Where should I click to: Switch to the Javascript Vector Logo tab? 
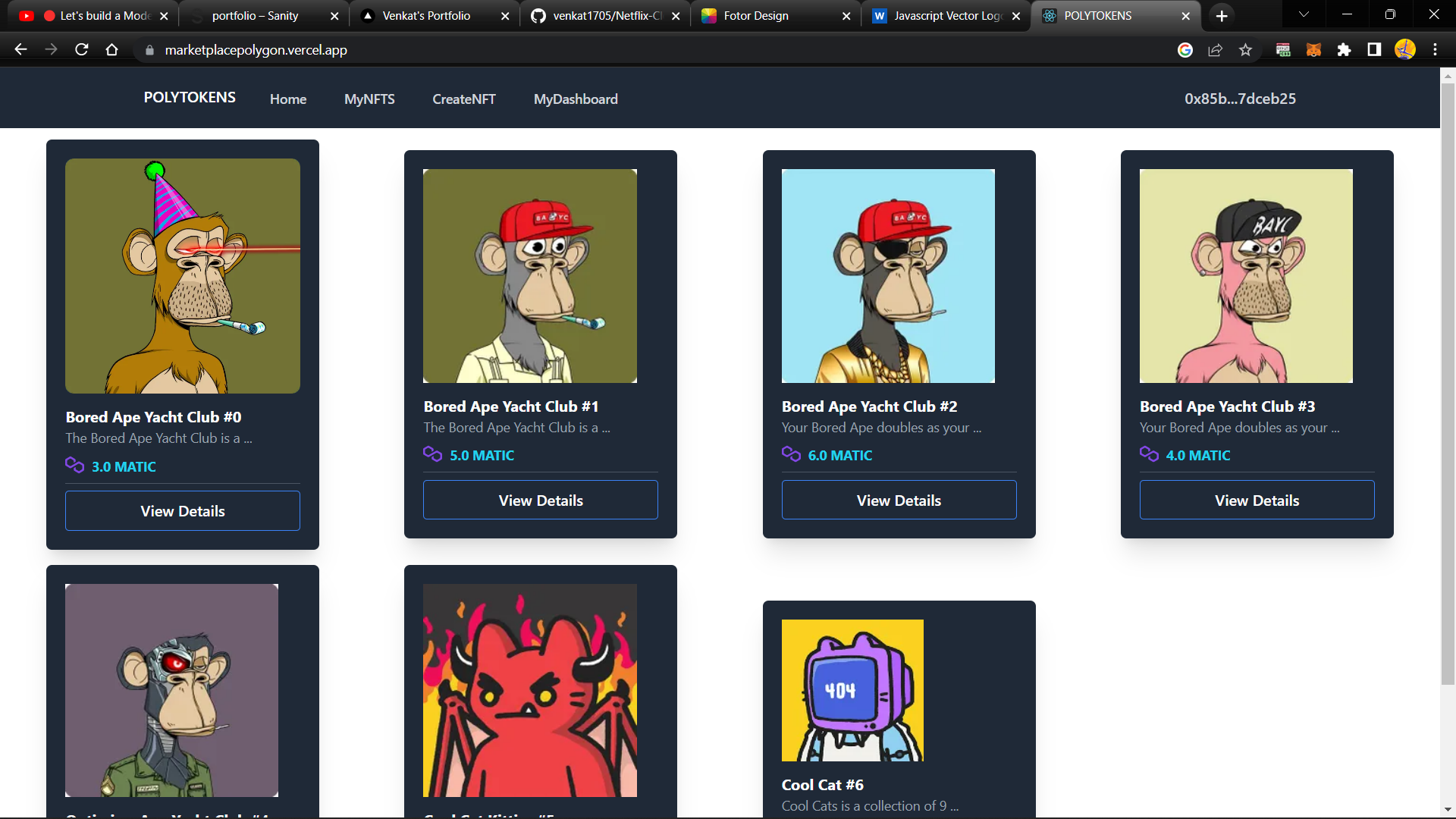947,16
